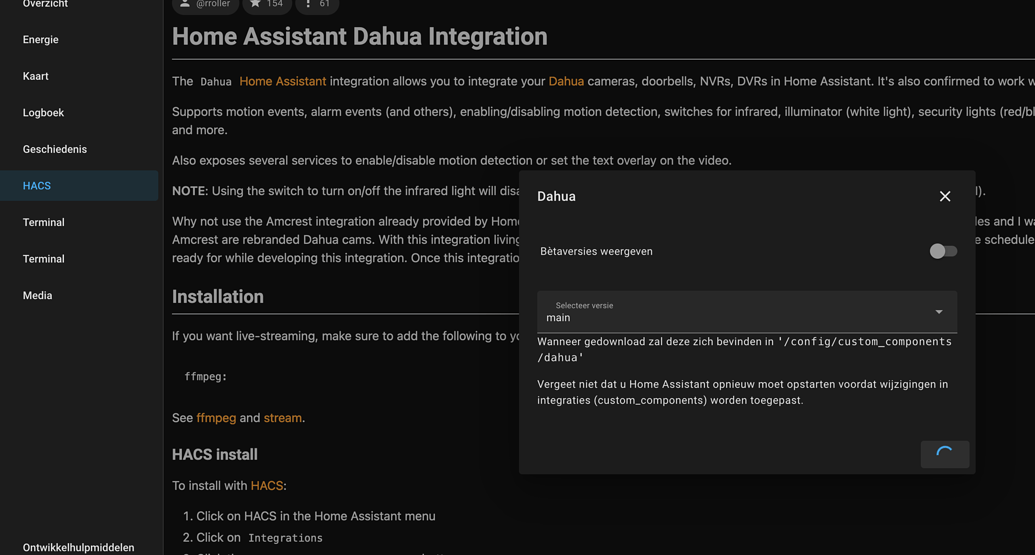1035x555 pixels.
Task: Click the dropdown arrow next to main
Action: 939,312
